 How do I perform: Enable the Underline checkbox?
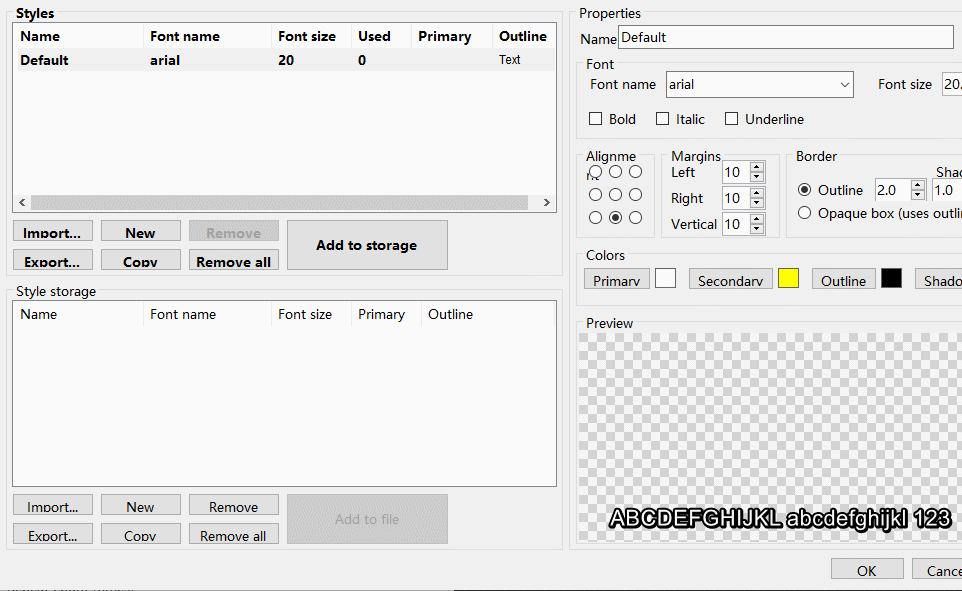point(730,118)
